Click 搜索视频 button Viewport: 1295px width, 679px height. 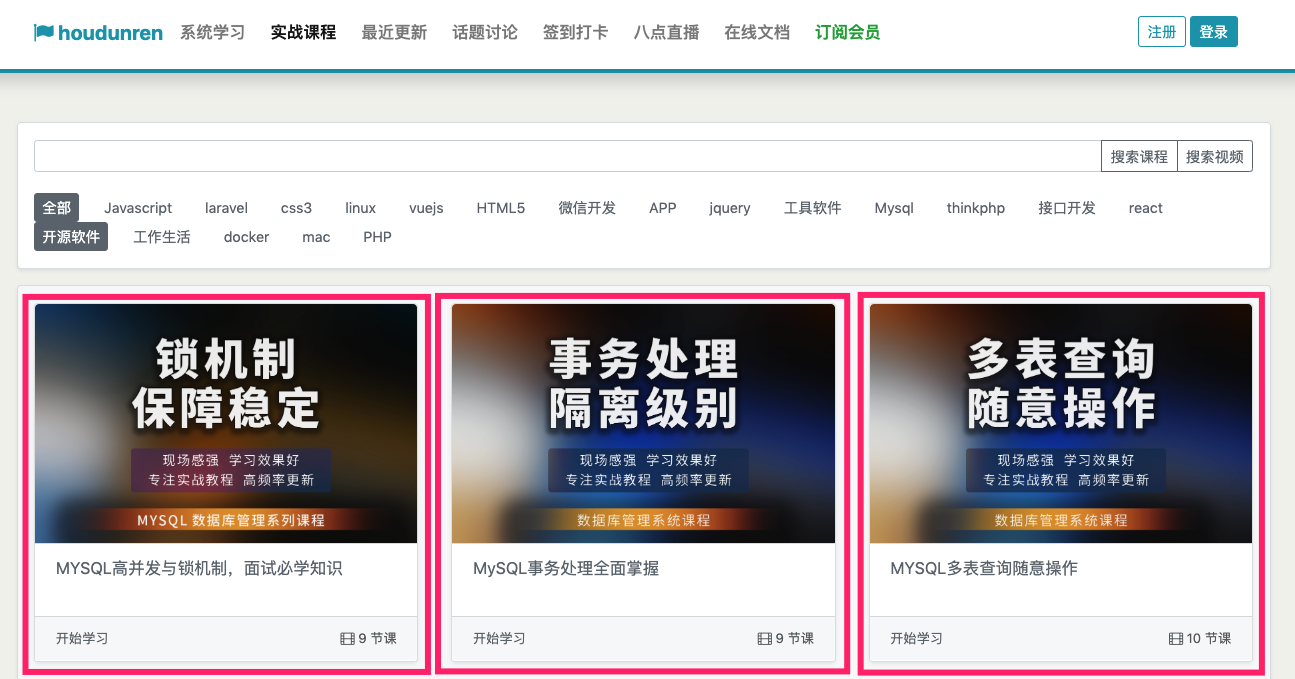[1215, 156]
